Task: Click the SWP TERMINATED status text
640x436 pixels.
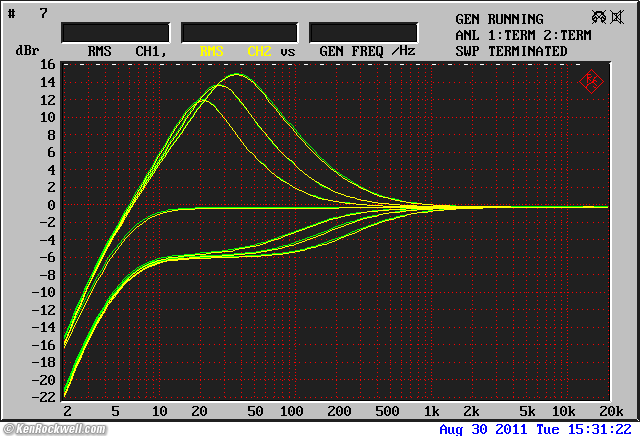Action: tap(511, 51)
